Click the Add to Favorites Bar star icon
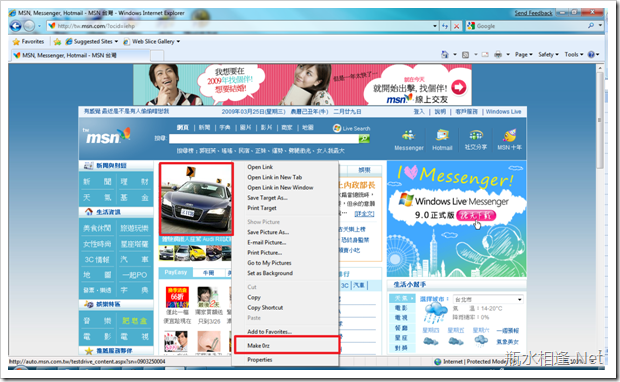 click(x=57, y=42)
